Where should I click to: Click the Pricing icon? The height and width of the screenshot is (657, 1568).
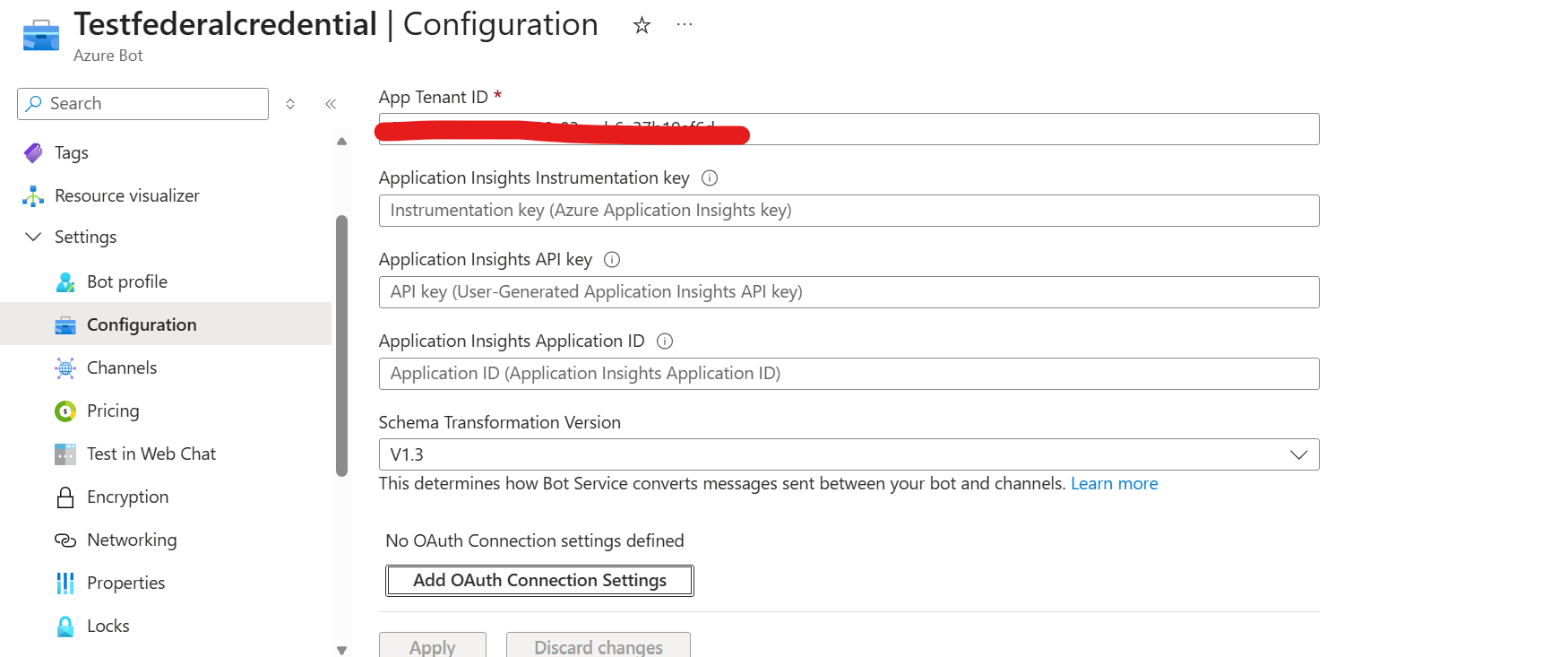point(65,411)
